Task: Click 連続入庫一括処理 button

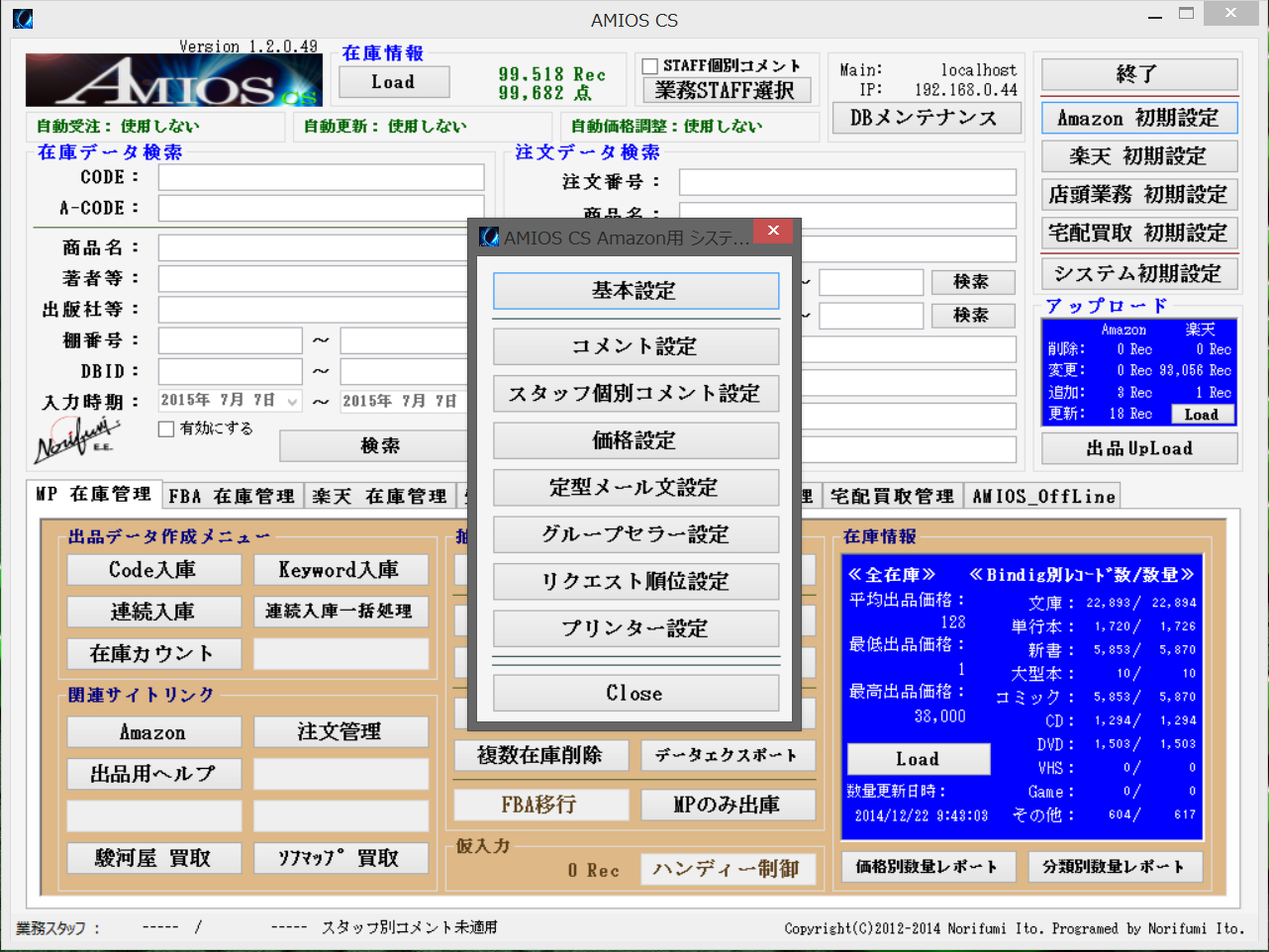Action: pyautogui.click(x=341, y=612)
